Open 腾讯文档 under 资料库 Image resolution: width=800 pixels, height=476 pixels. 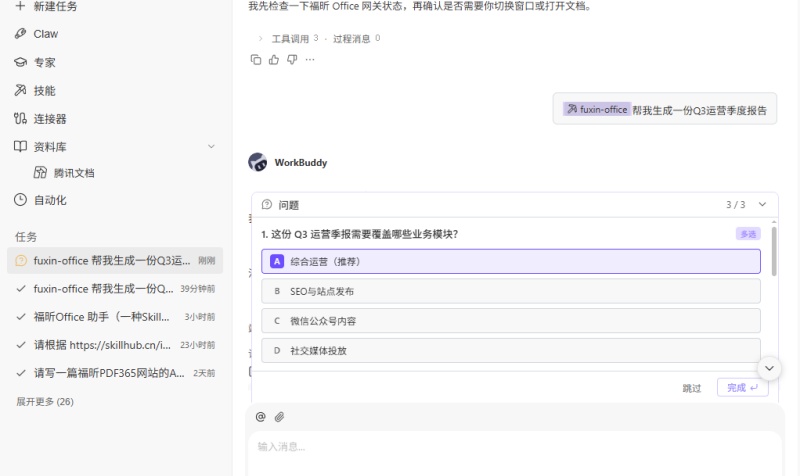pyautogui.click(x=74, y=173)
